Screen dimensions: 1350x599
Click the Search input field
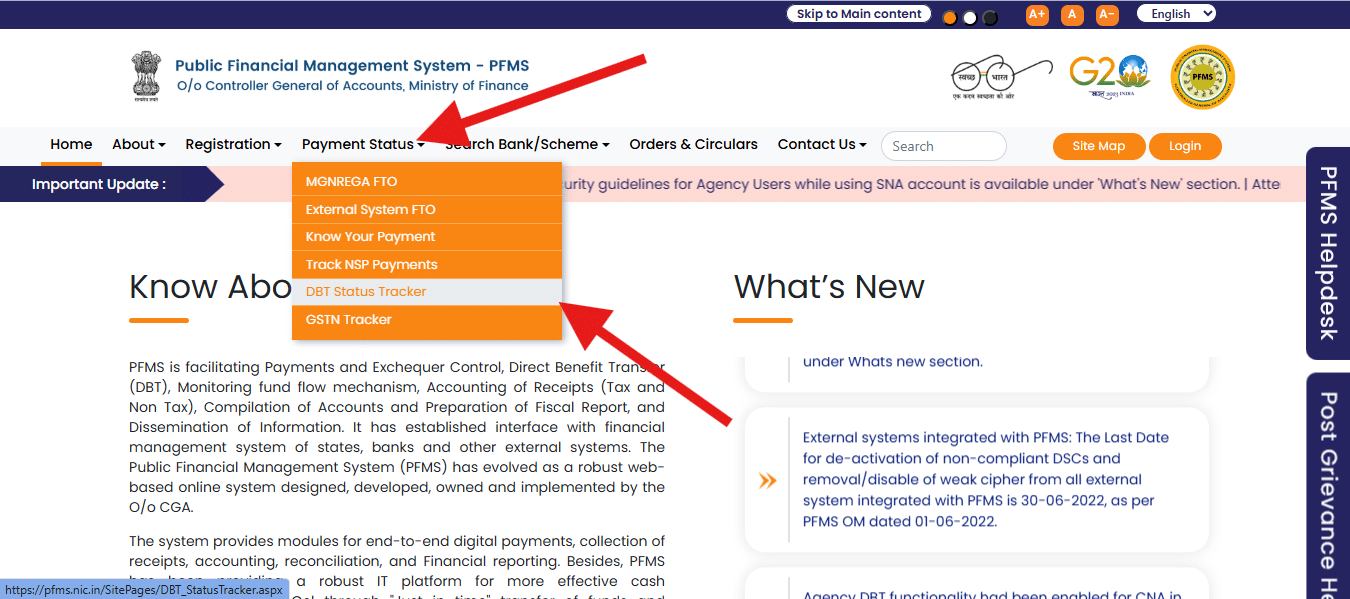944,146
